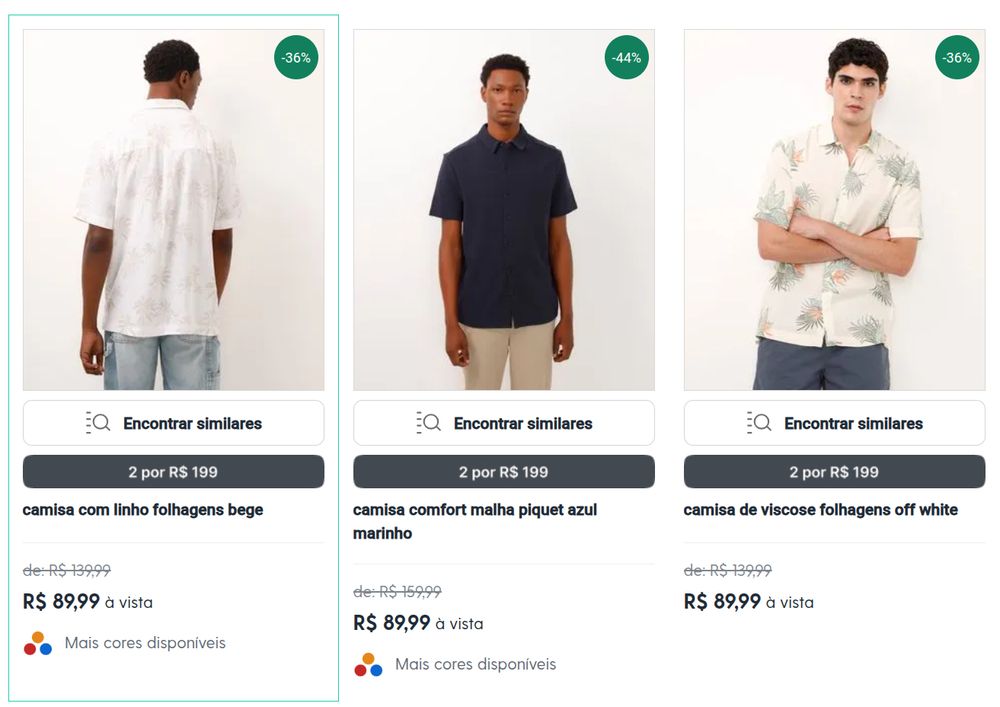
Task: Click the "2 por R$ 199" promo on the off-white shirt
Action: (x=833, y=471)
